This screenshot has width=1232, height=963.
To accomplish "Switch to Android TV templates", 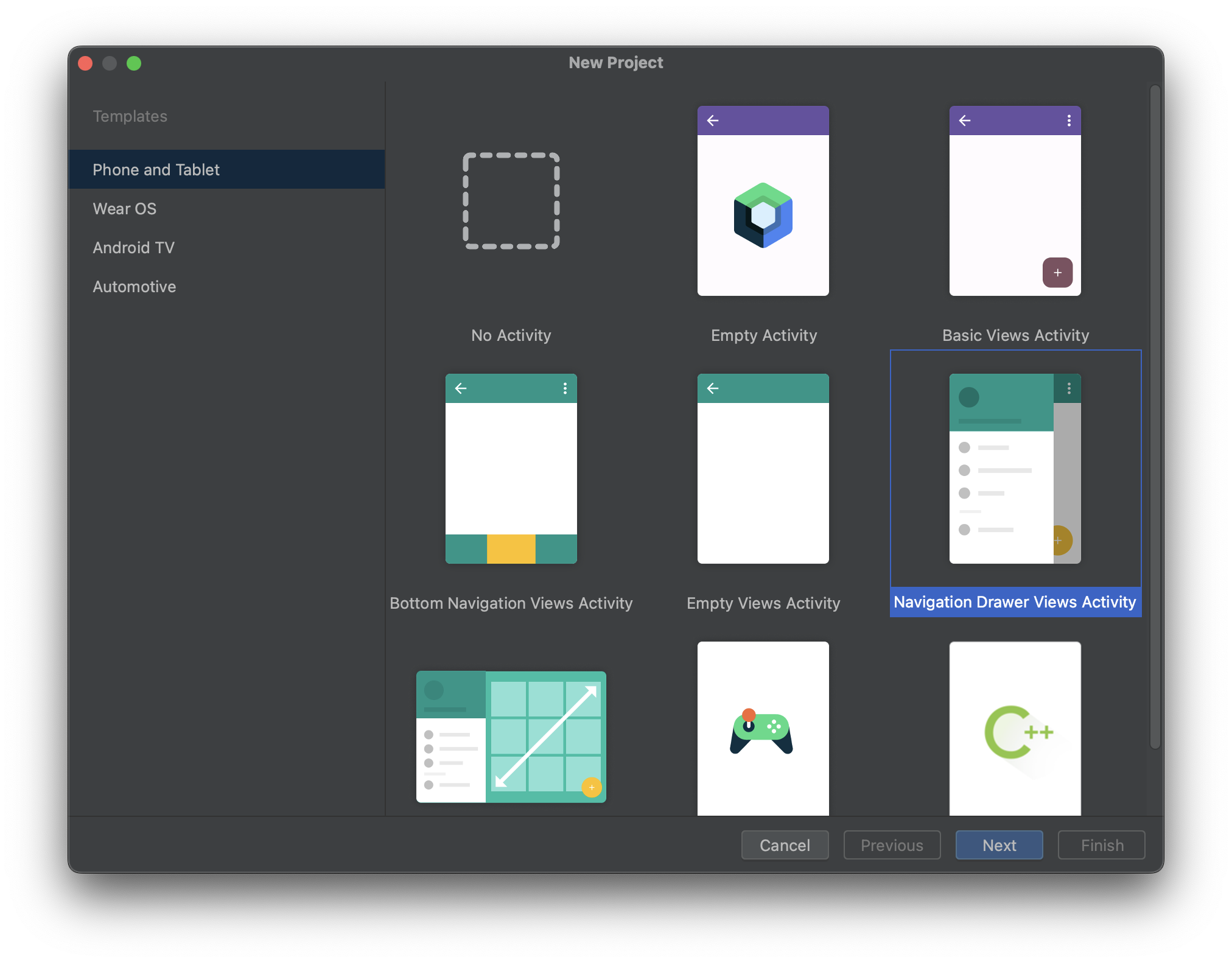I will coord(133,248).
